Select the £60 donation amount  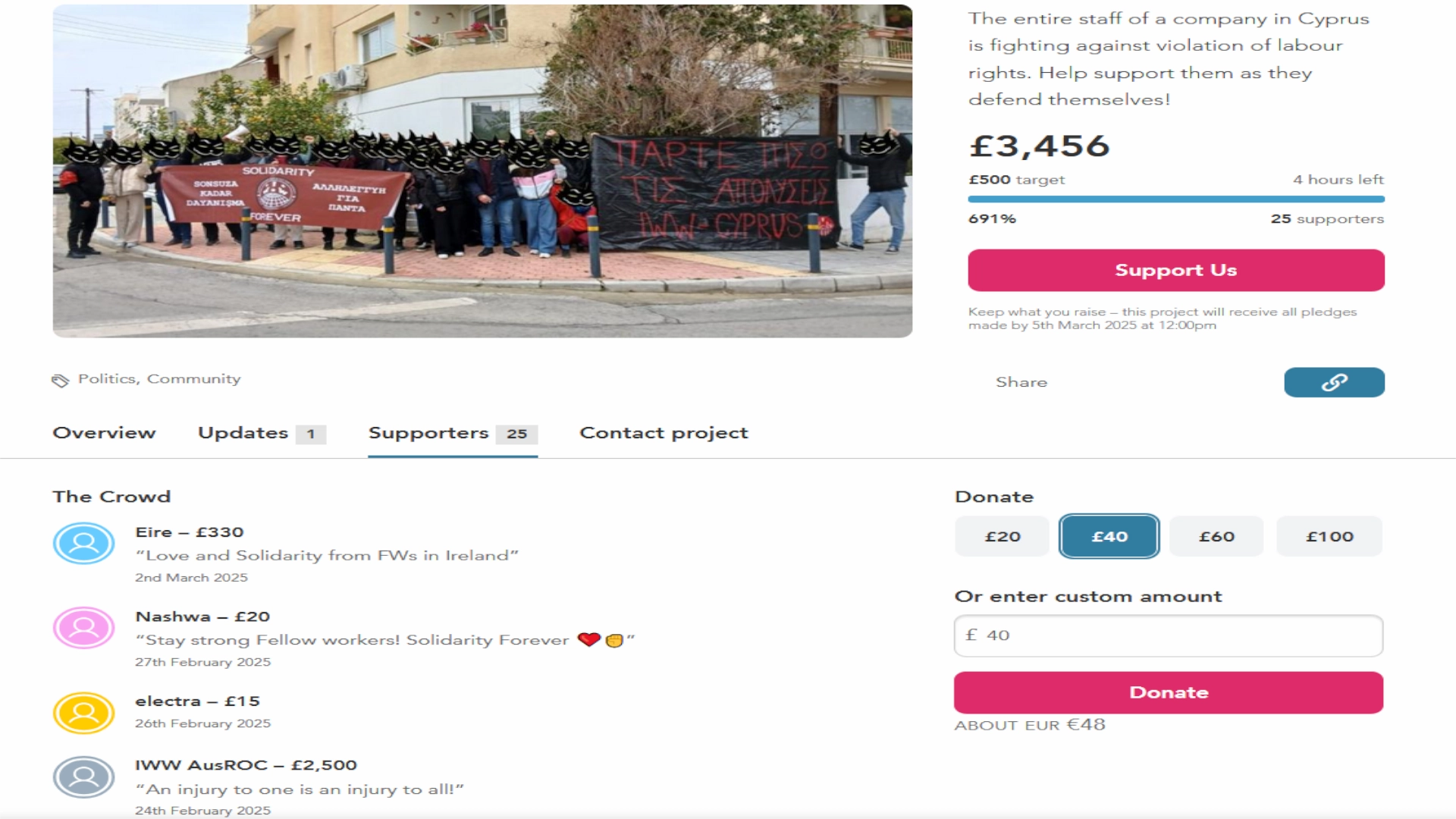[1216, 536]
